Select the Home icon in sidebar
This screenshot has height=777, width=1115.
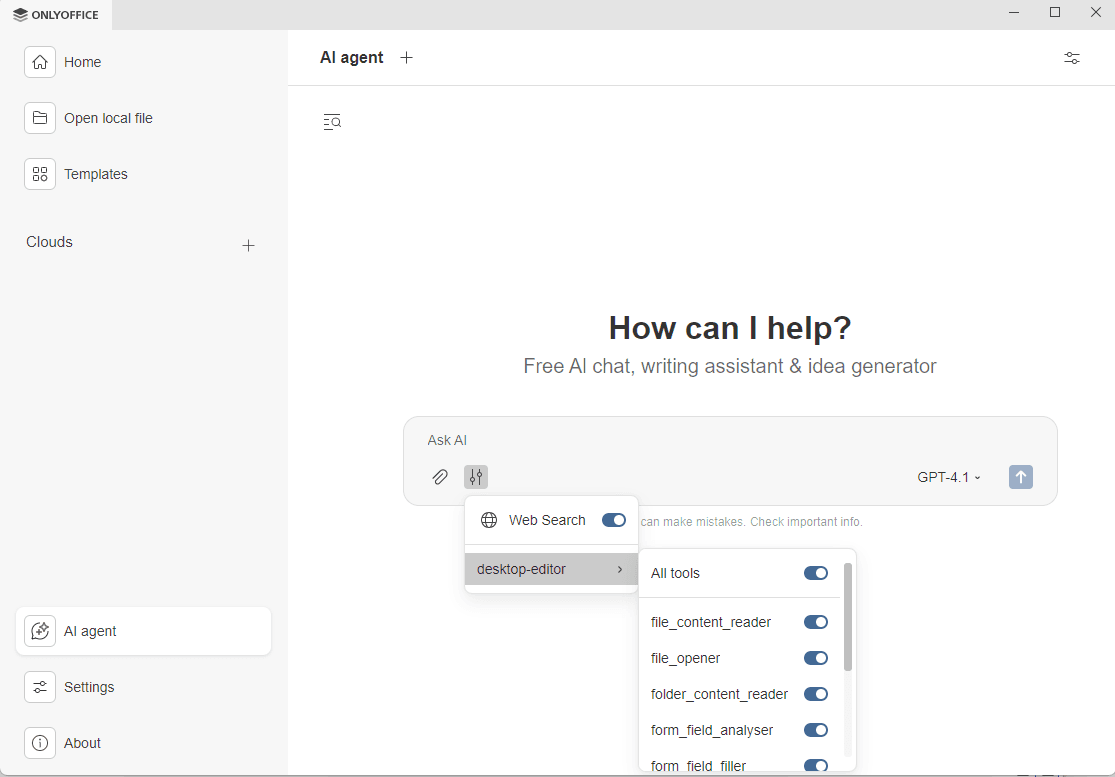pos(40,62)
